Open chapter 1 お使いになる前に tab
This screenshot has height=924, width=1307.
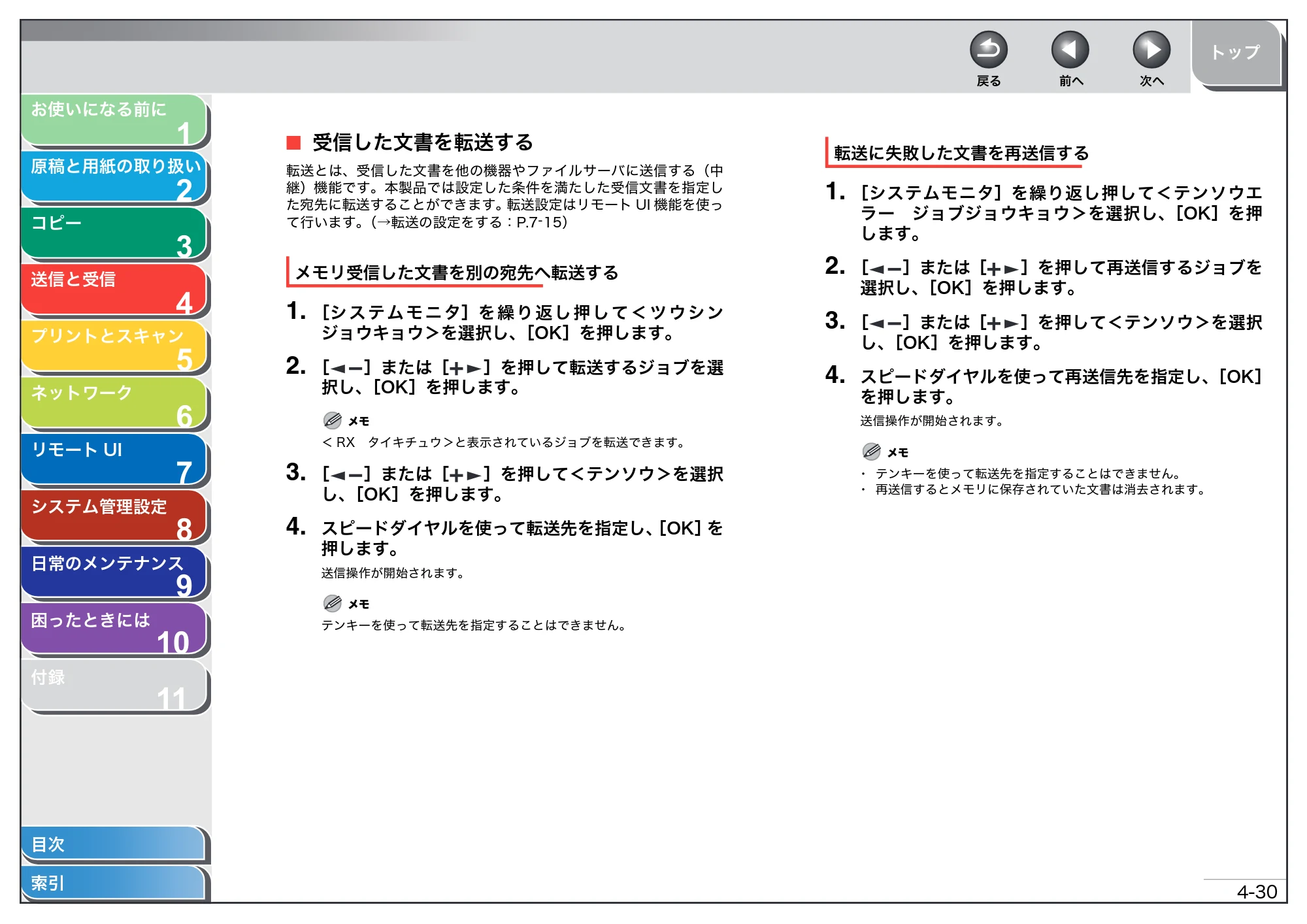point(114,120)
